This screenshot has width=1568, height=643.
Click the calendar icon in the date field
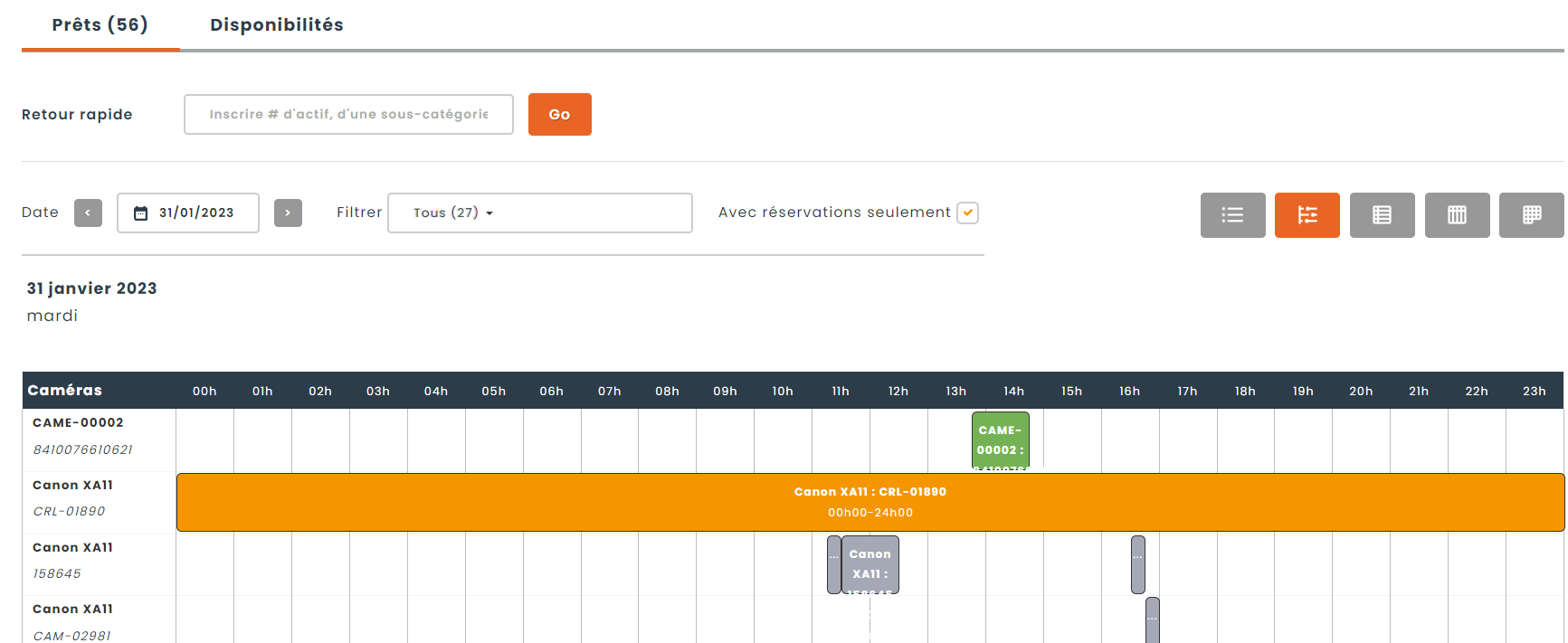(x=141, y=213)
